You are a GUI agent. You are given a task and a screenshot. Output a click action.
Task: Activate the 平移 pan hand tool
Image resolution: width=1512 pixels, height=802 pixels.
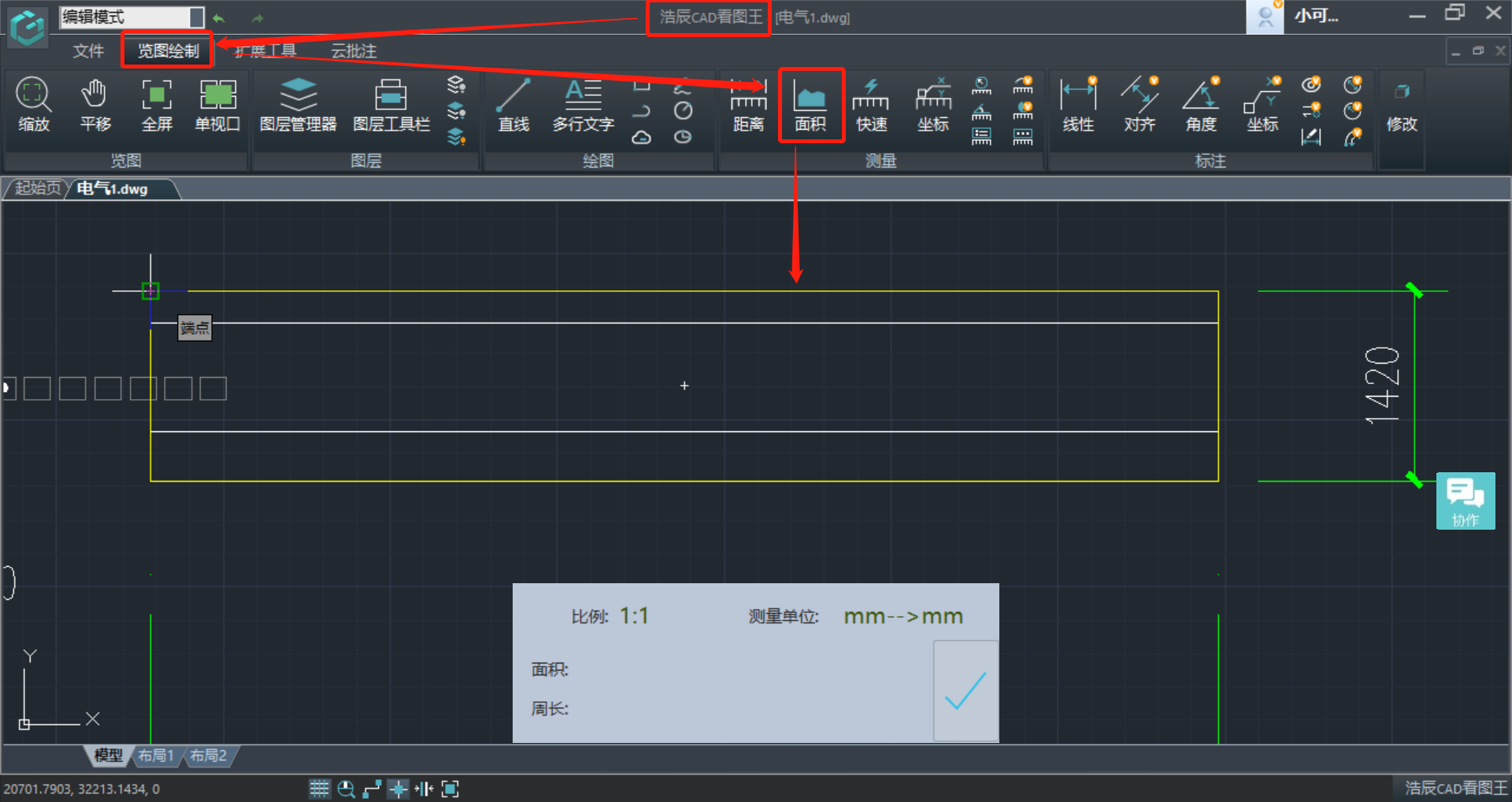[95, 105]
